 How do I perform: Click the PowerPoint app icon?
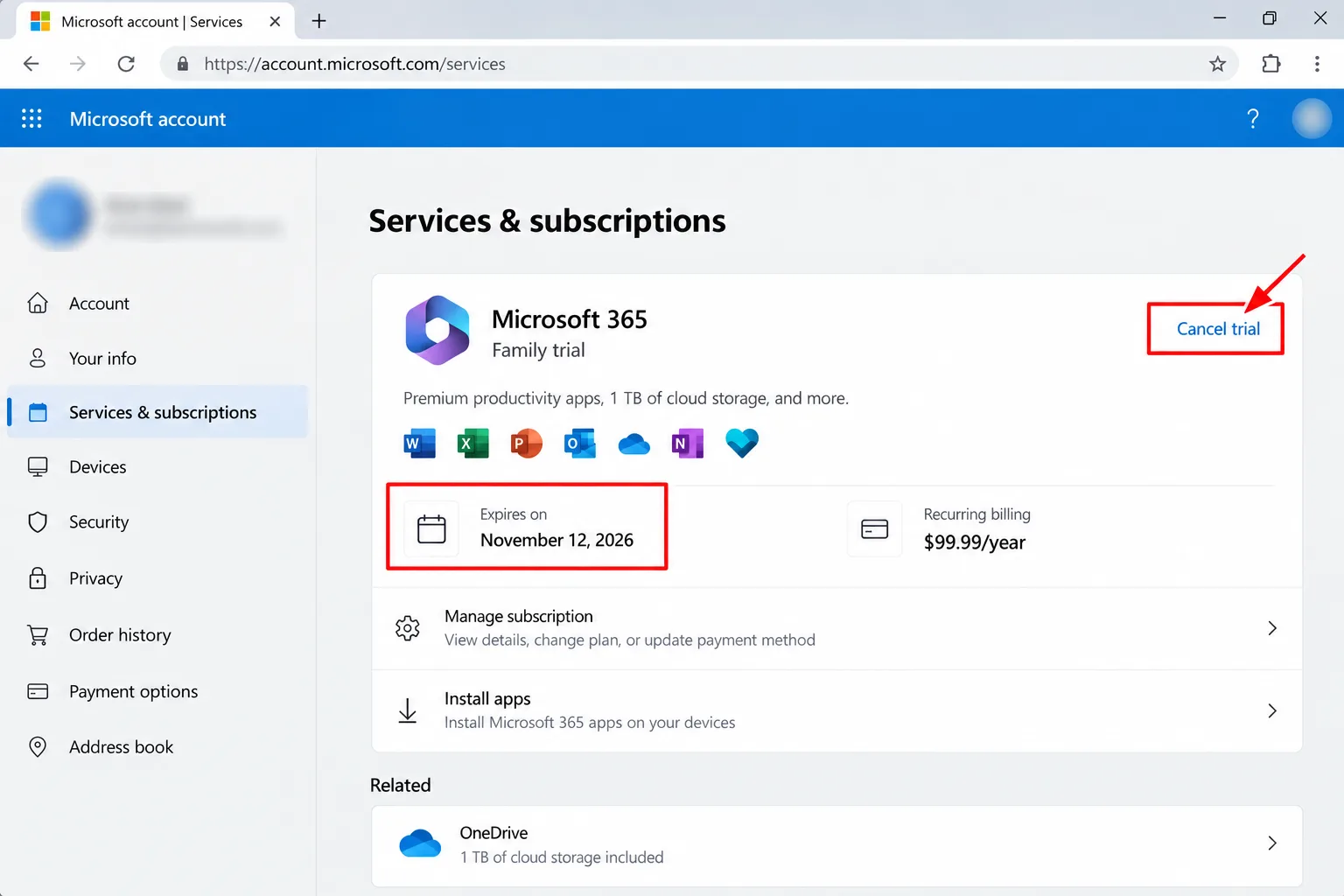(527, 444)
